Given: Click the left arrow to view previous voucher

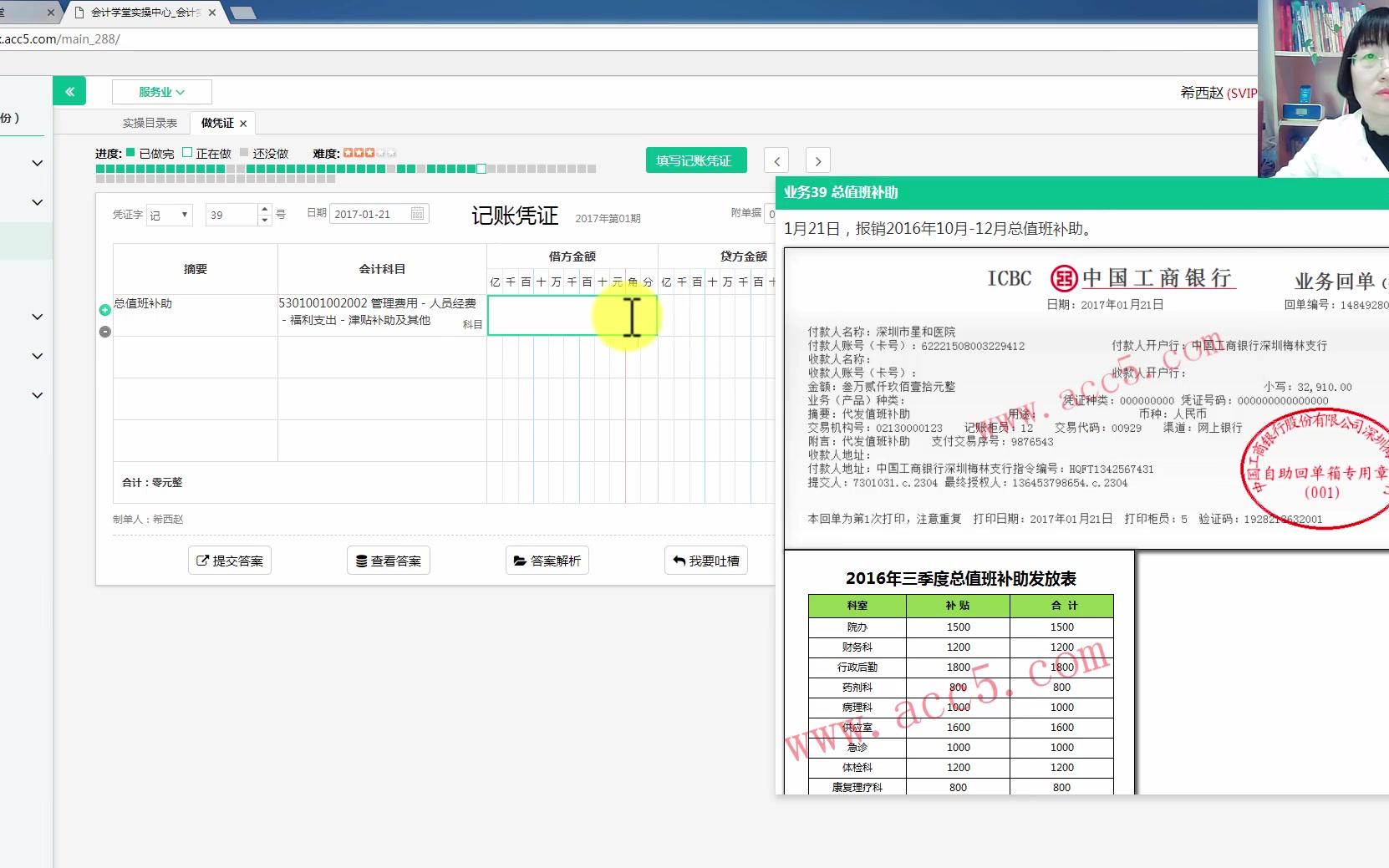Looking at the screenshot, I should point(776,160).
